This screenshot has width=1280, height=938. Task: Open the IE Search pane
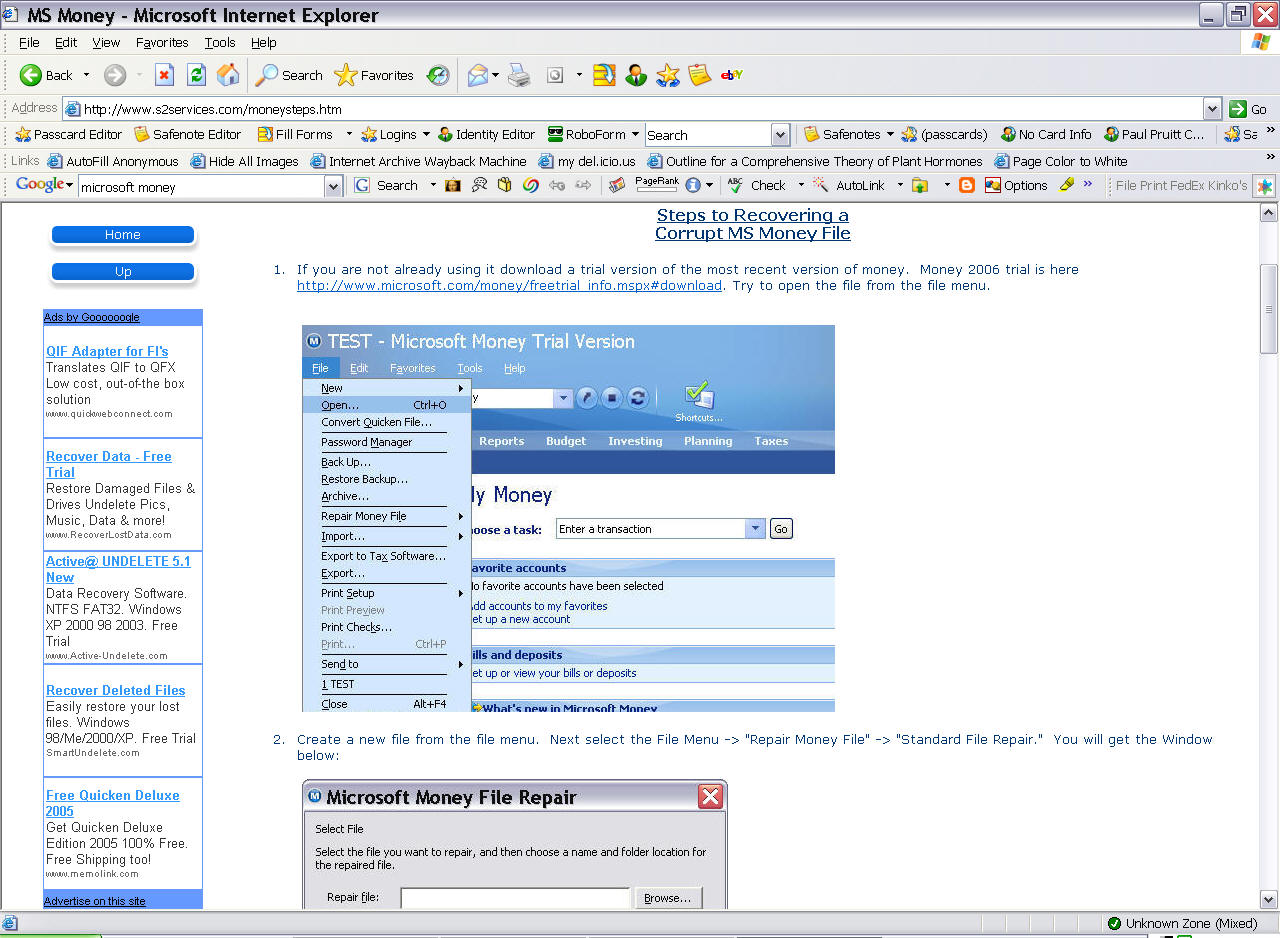[x=289, y=75]
